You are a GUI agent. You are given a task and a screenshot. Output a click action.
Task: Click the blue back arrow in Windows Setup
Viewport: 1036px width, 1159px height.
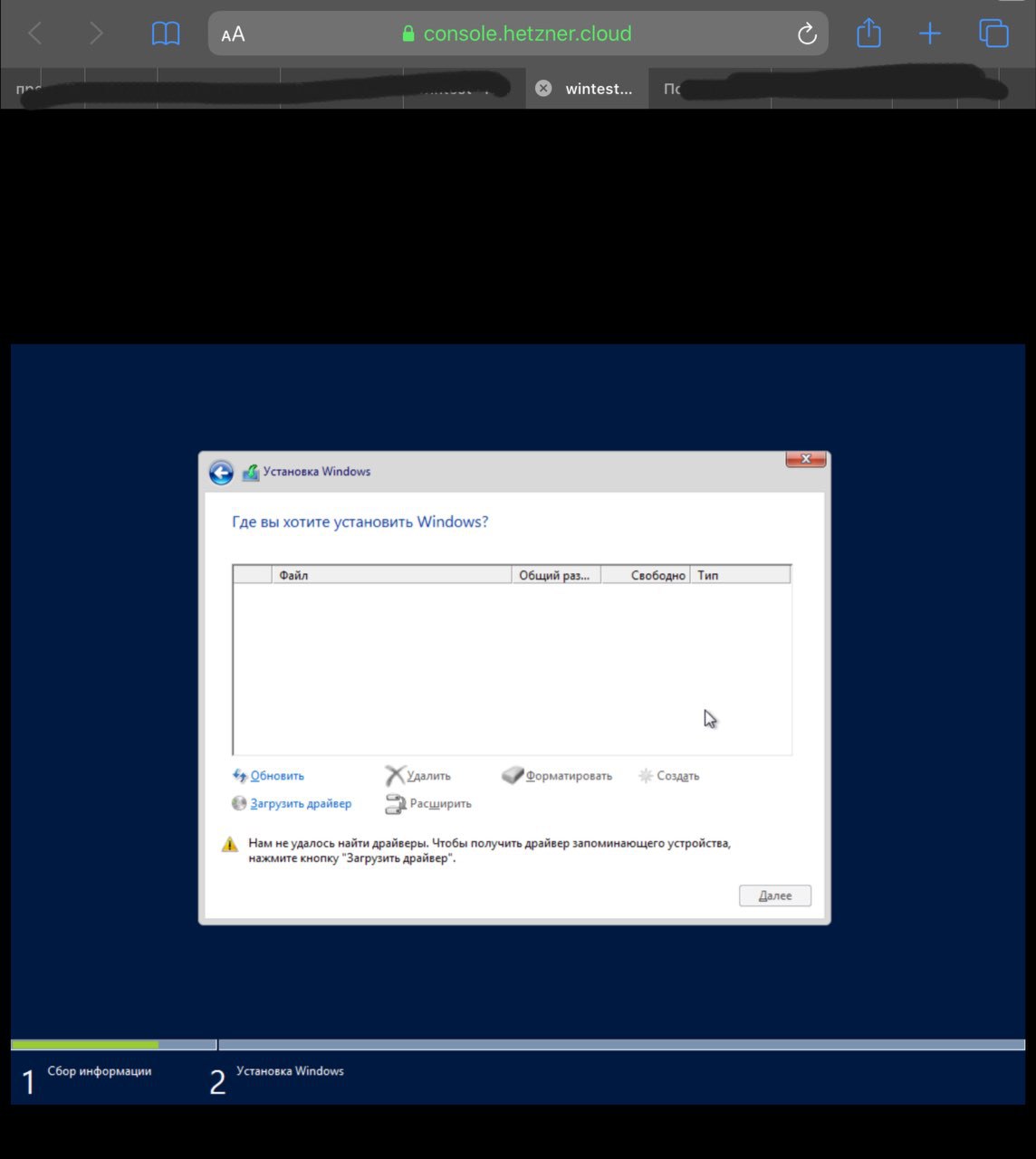221,472
